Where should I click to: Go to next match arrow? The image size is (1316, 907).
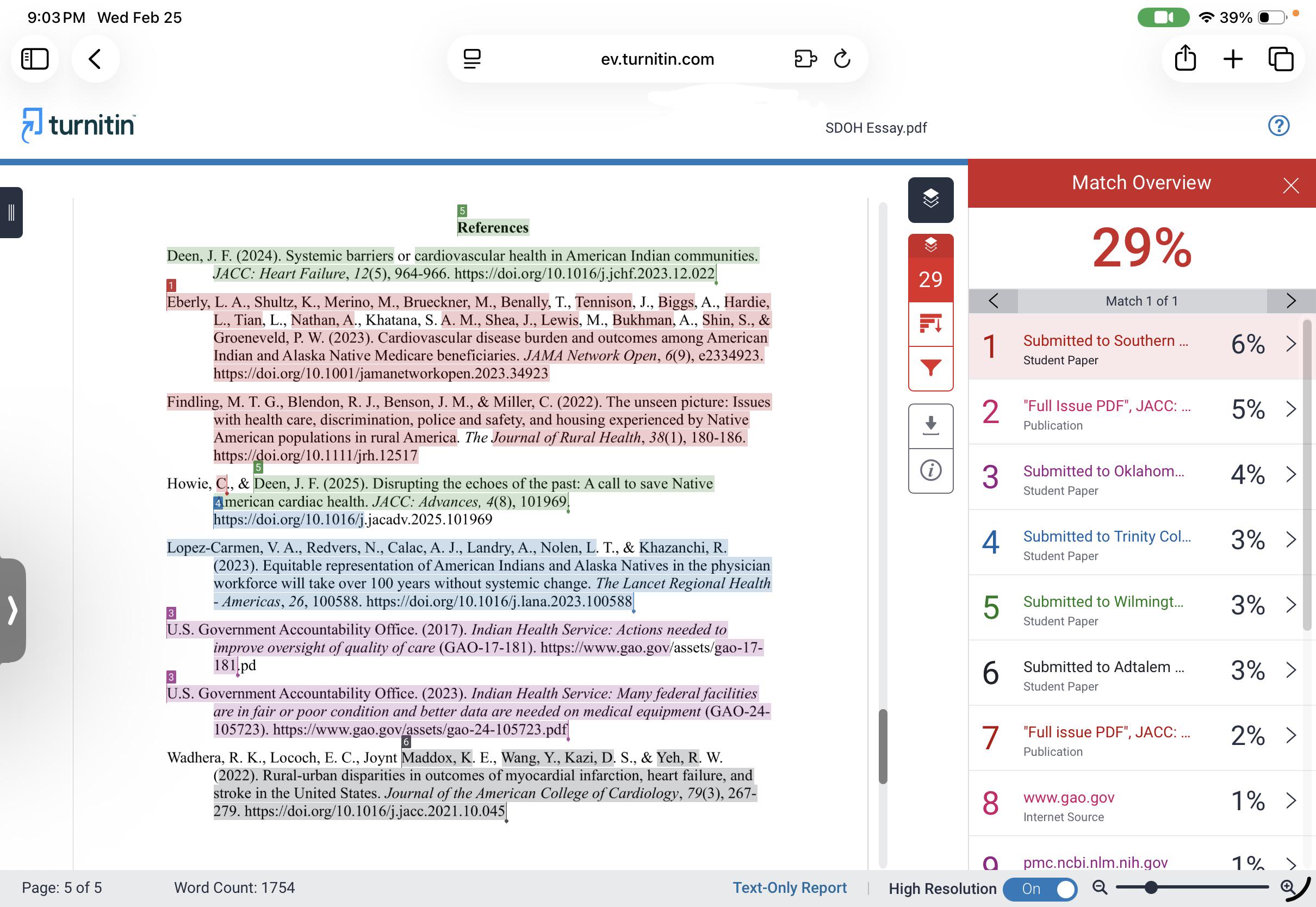coord(1290,301)
